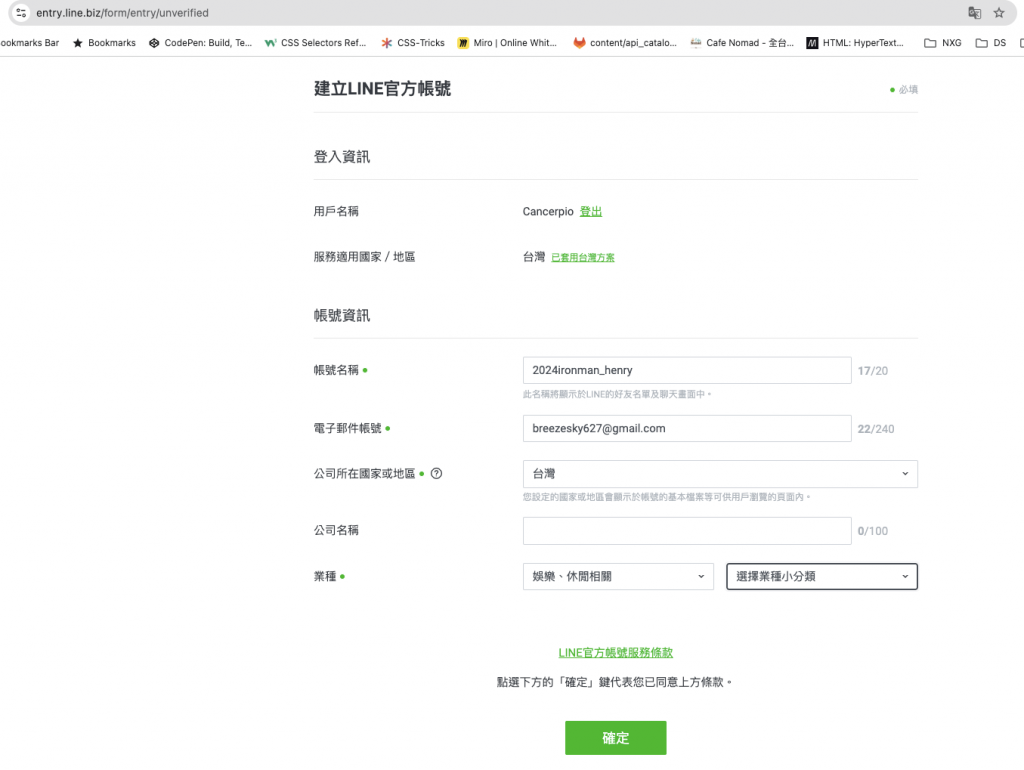Click the help icon beside 公司所在國家或地區
The image size is (1024, 770).
click(436, 473)
